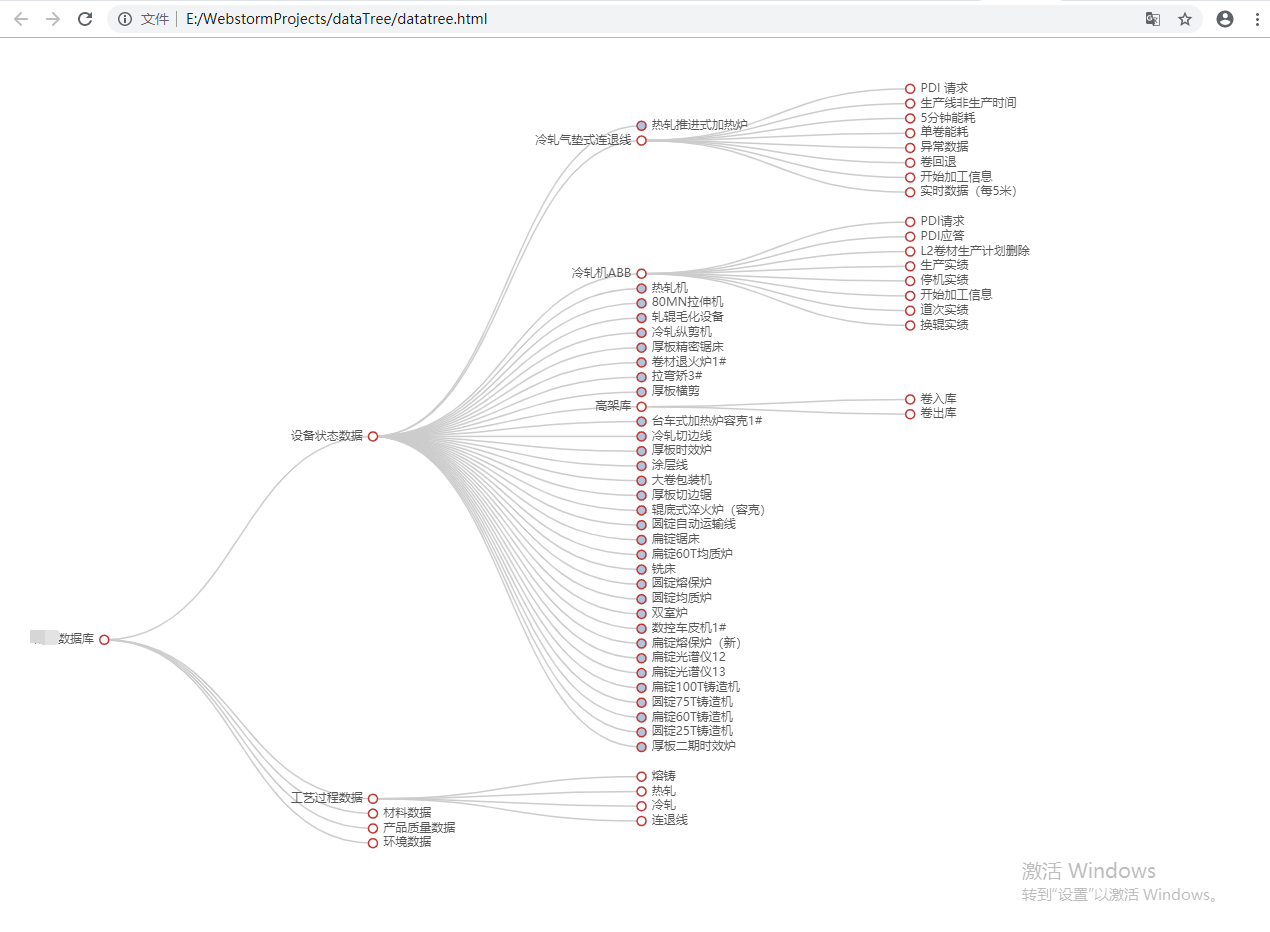Bookmark this page with the star icon
The image size is (1270, 932).
1185,18
